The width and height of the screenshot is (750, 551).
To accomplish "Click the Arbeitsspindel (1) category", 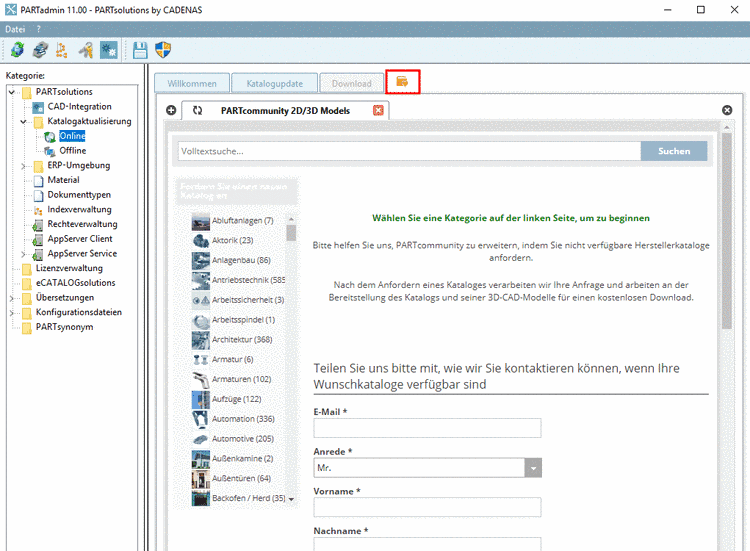I will (243, 320).
